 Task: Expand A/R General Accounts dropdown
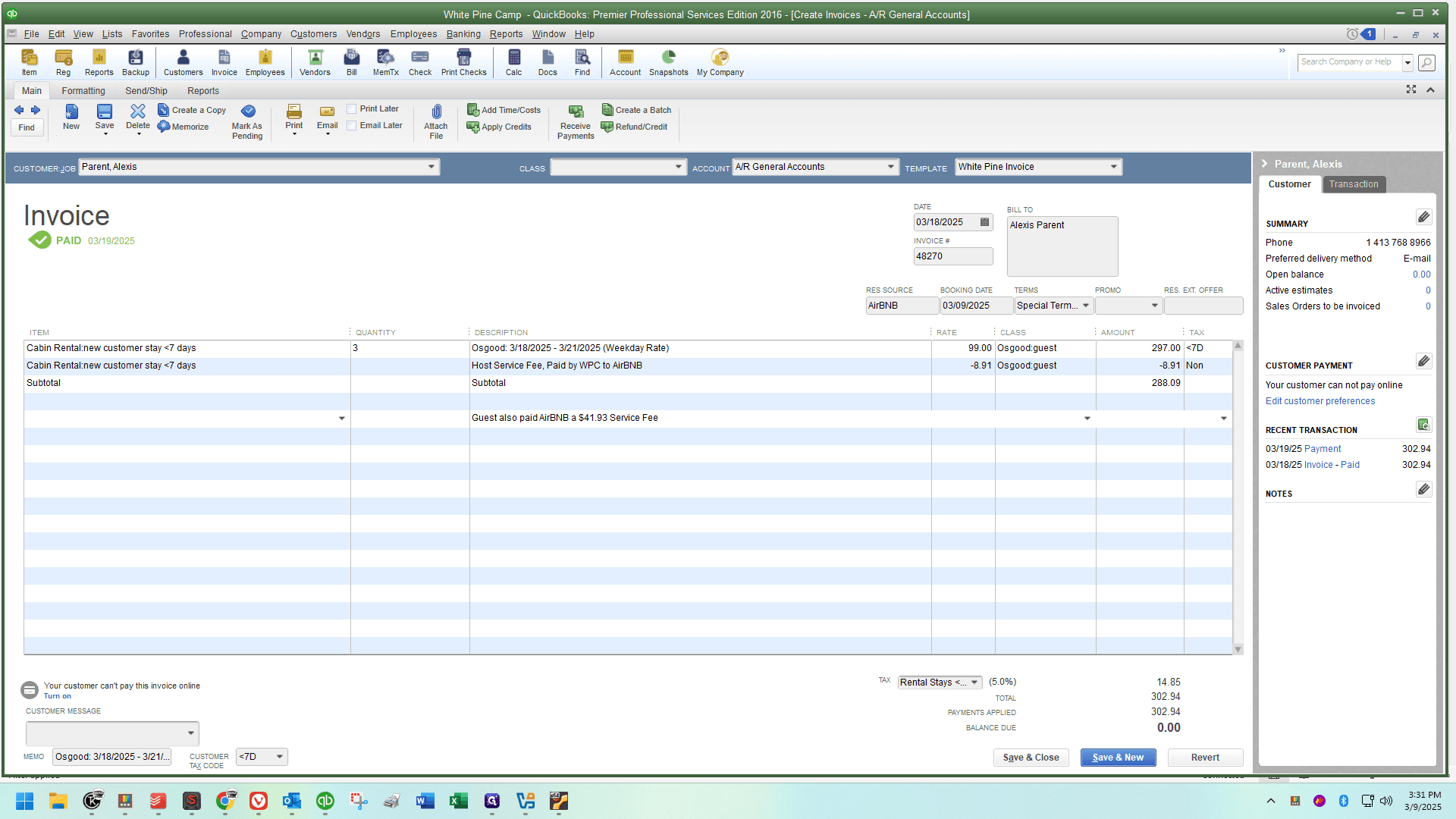click(891, 167)
